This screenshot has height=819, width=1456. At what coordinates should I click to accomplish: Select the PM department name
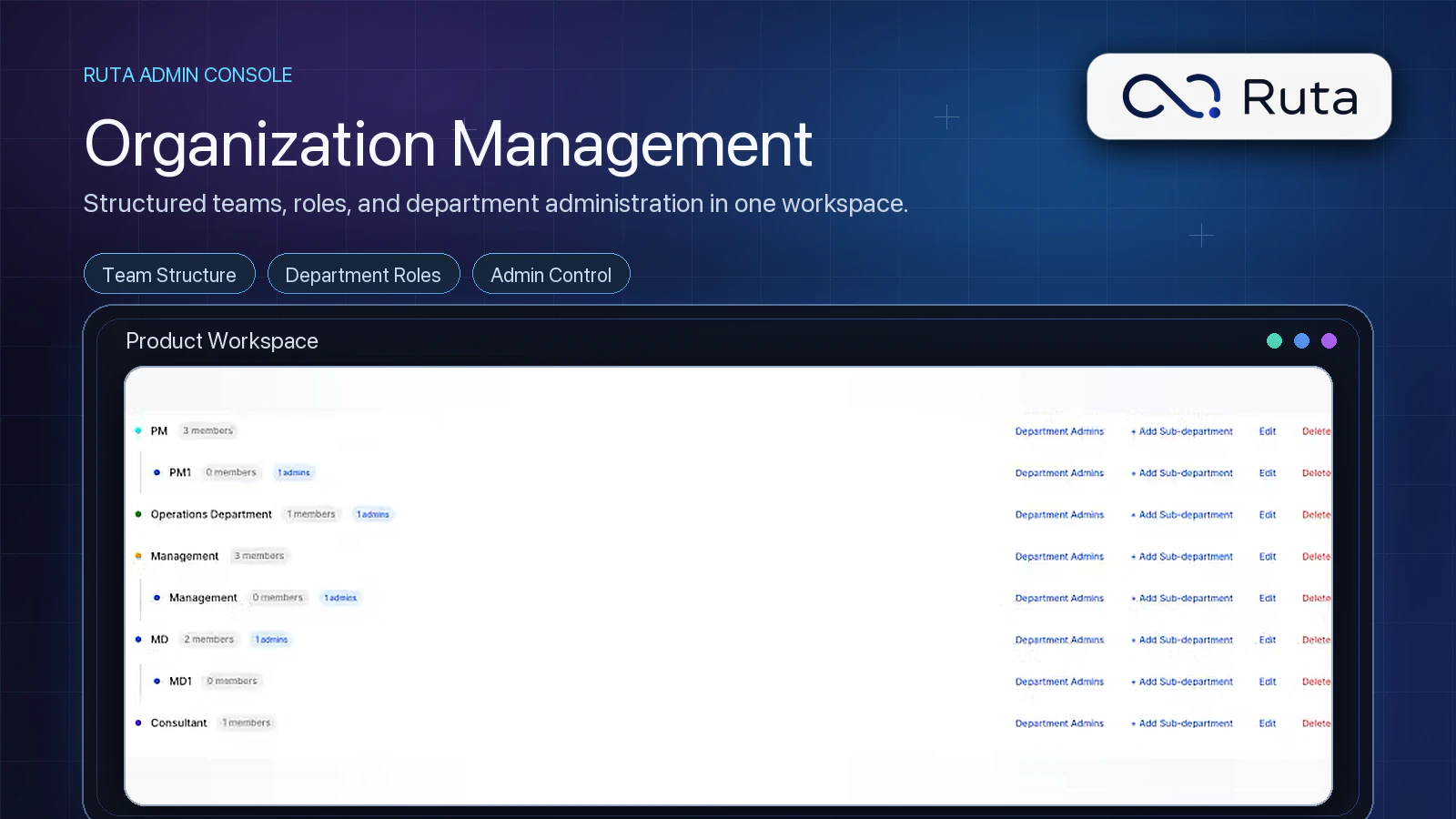click(x=159, y=431)
